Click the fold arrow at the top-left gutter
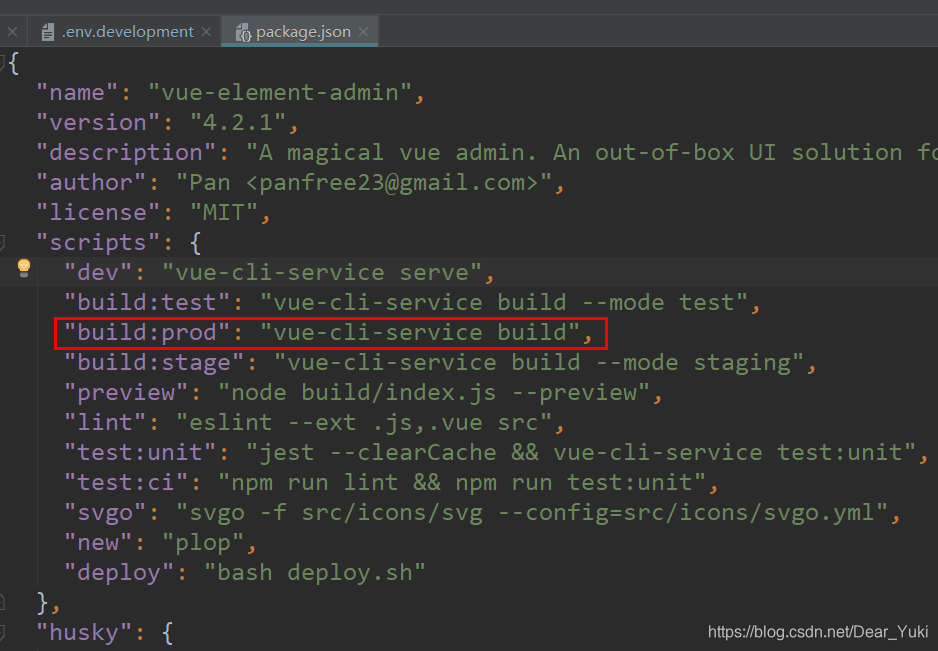The width and height of the screenshot is (938, 651). [x=5, y=62]
